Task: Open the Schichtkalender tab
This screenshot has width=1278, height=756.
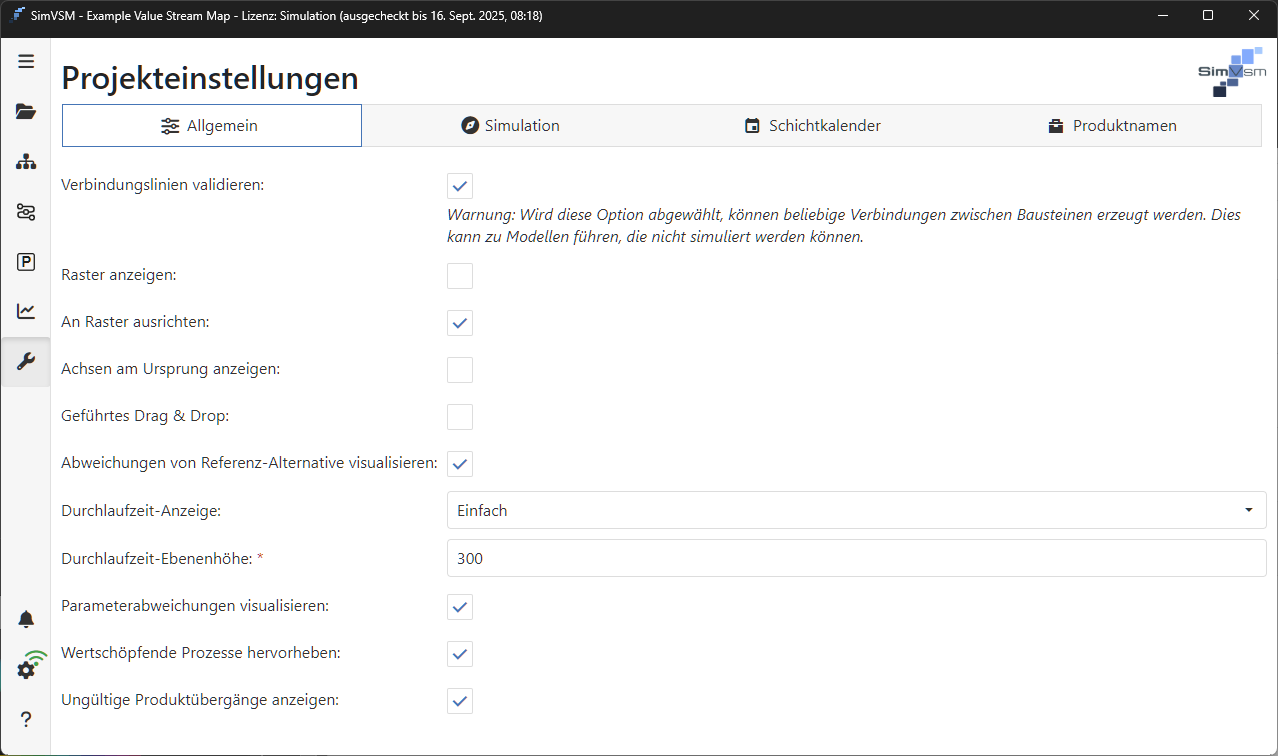Action: 812,125
